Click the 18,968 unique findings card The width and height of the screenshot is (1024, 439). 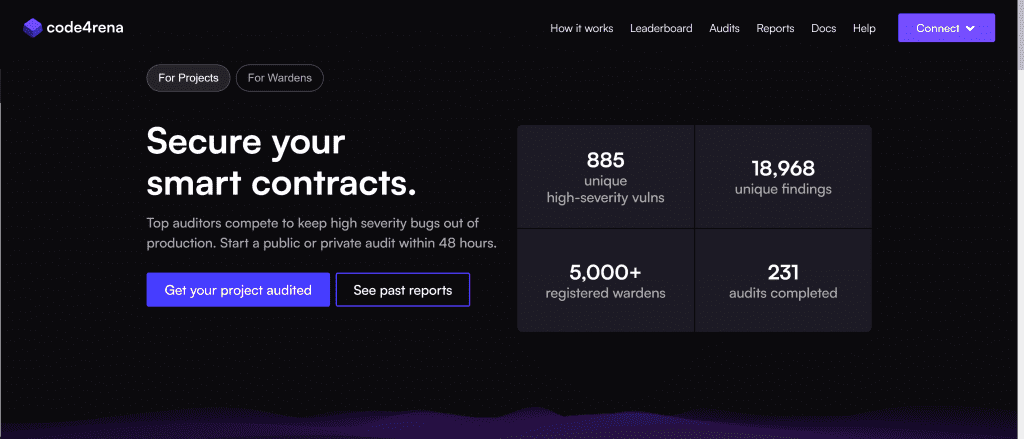click(783, 176)
